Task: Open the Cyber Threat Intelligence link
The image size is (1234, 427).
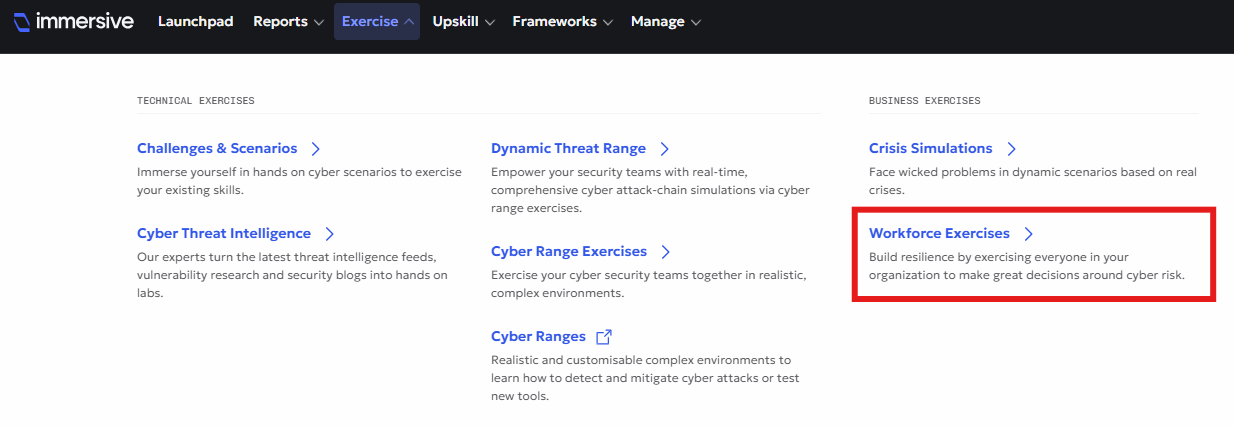Action: (x=224, y=233)
